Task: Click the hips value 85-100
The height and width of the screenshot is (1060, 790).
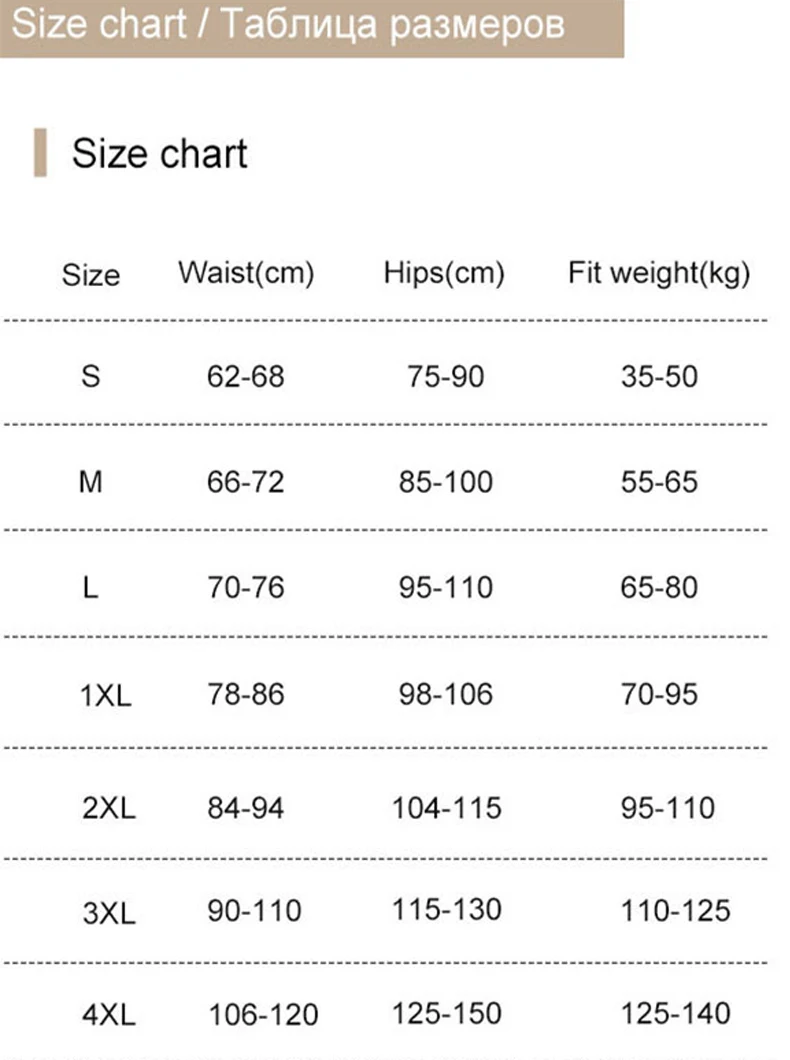Action: tap(446, 482)
